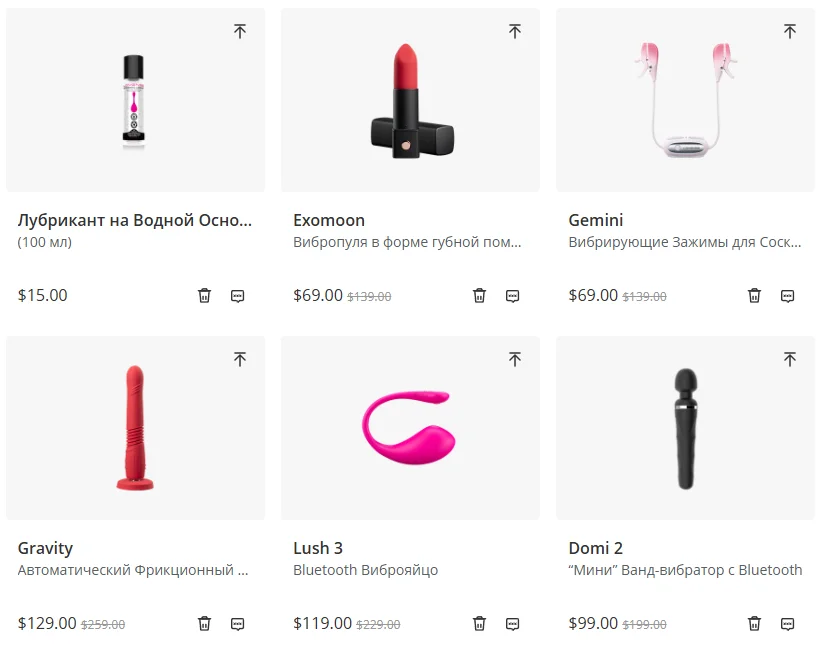Delete Gemini using trash icon

(x=754, y=296)
